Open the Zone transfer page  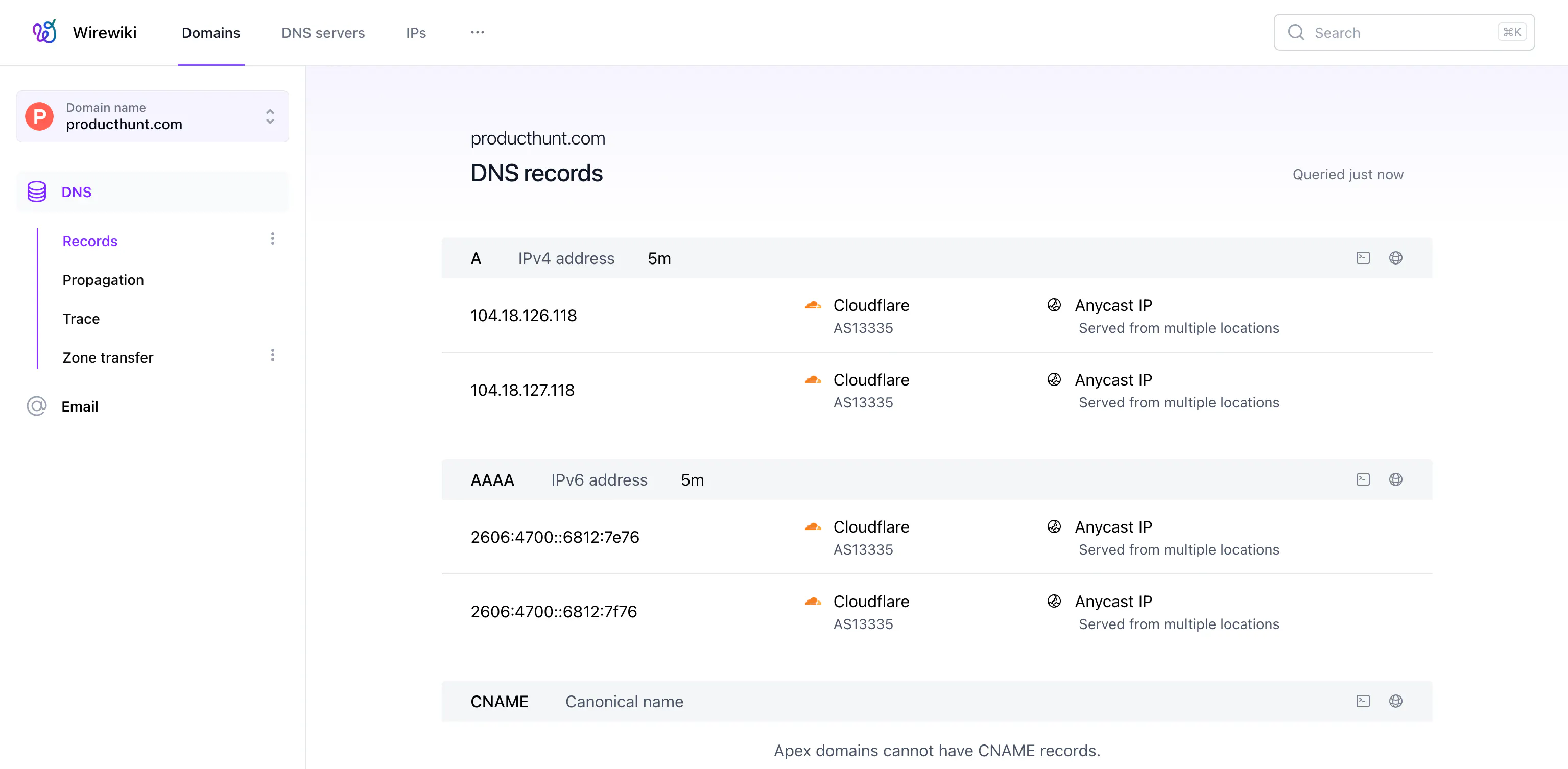tap(108, 358)
